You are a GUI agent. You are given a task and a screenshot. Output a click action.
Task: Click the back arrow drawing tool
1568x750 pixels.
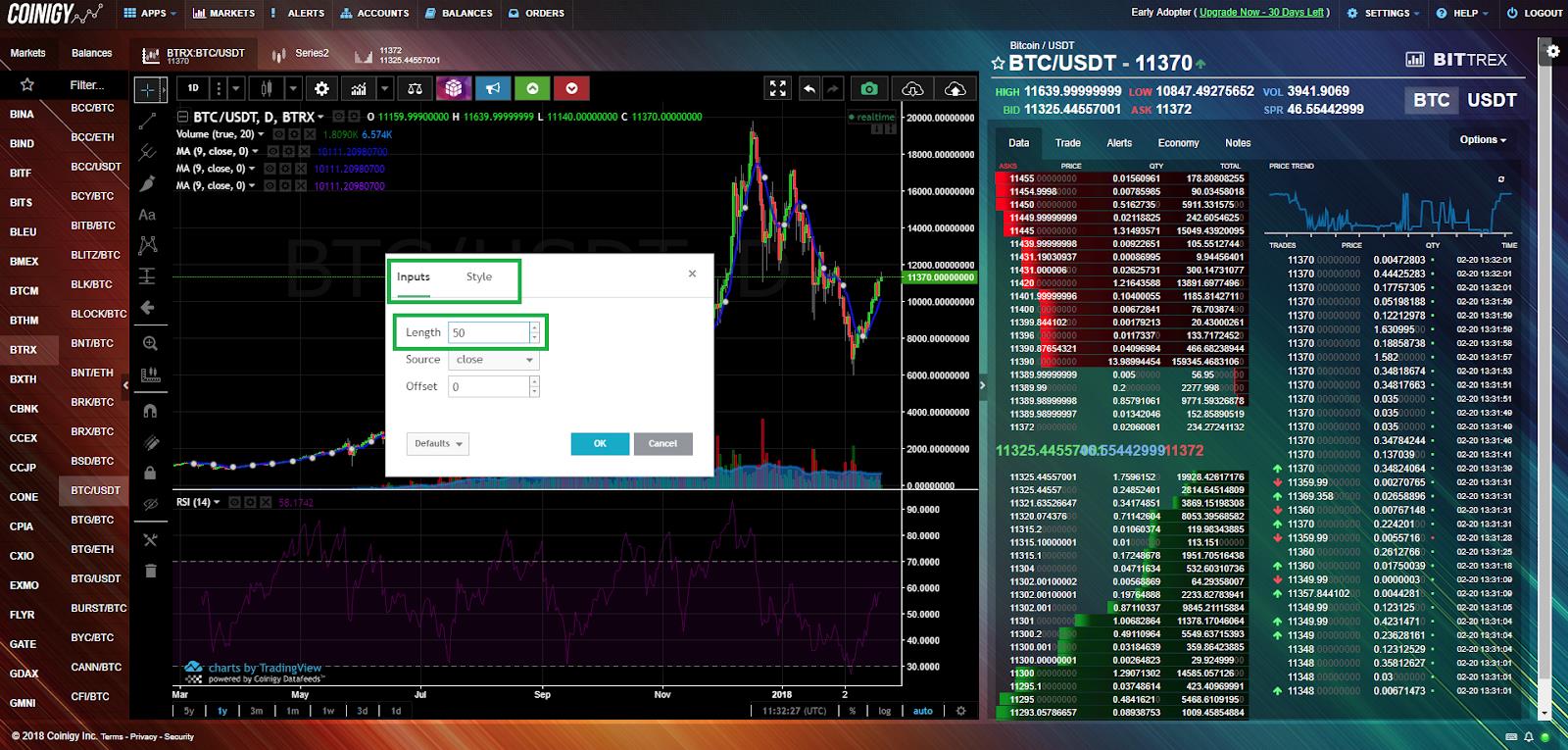pos(148,308)
